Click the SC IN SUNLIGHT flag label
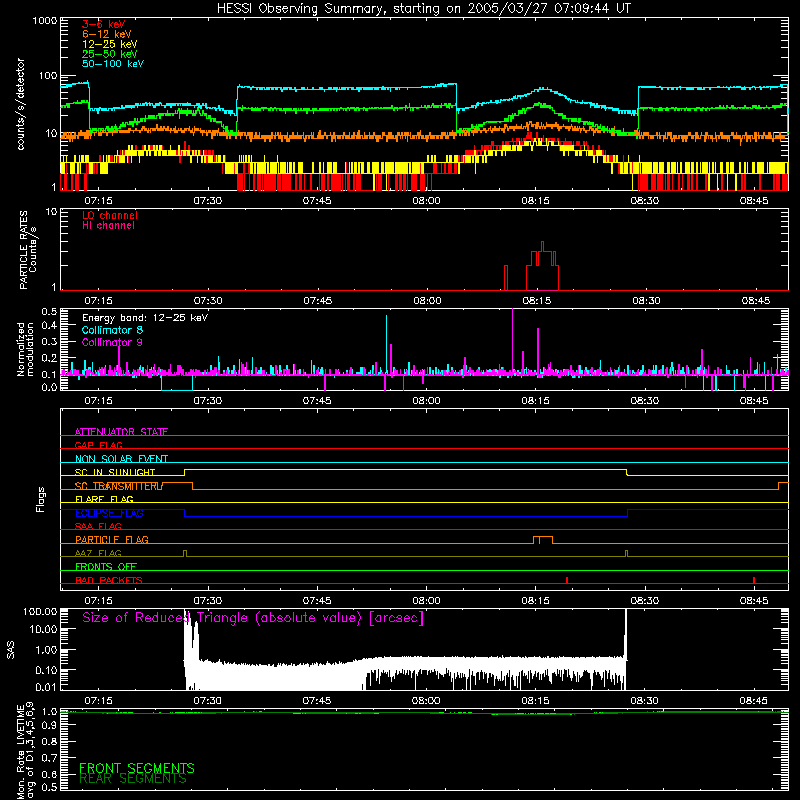The width and height of the screenshot is (800, 800). (x=115, y=472)
